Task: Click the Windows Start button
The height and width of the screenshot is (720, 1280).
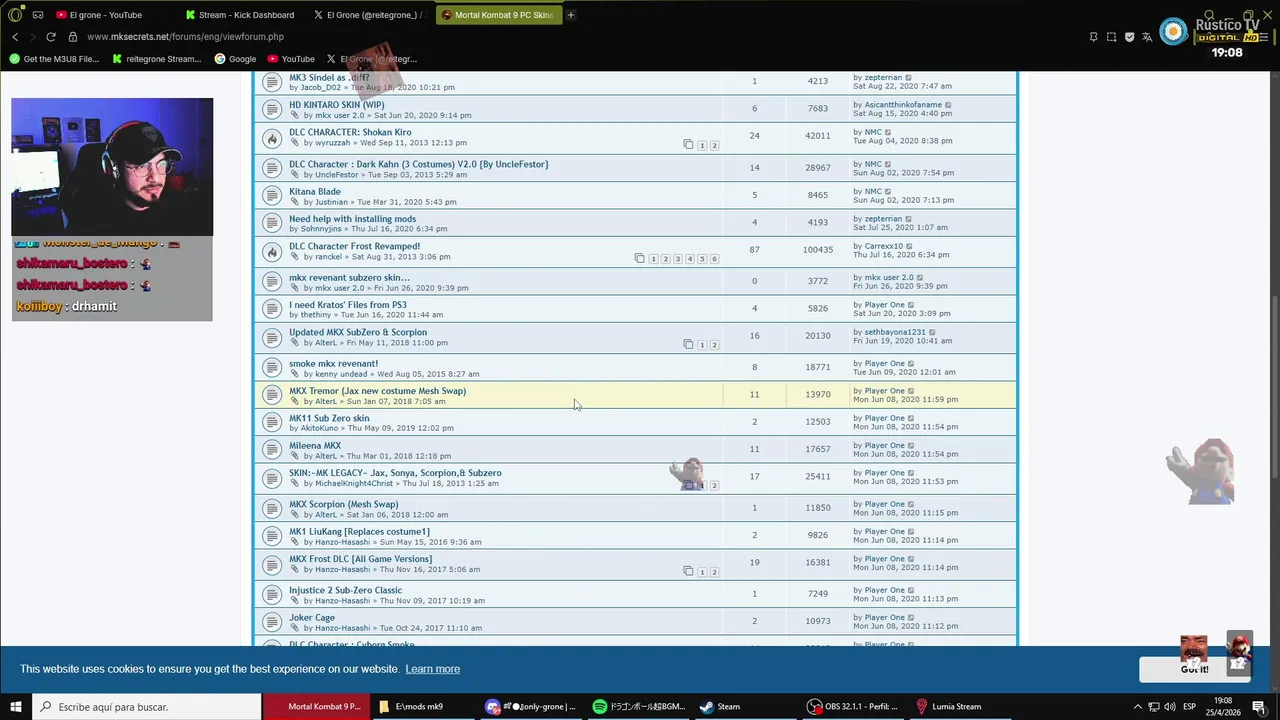Action: [x=16, y=707]
